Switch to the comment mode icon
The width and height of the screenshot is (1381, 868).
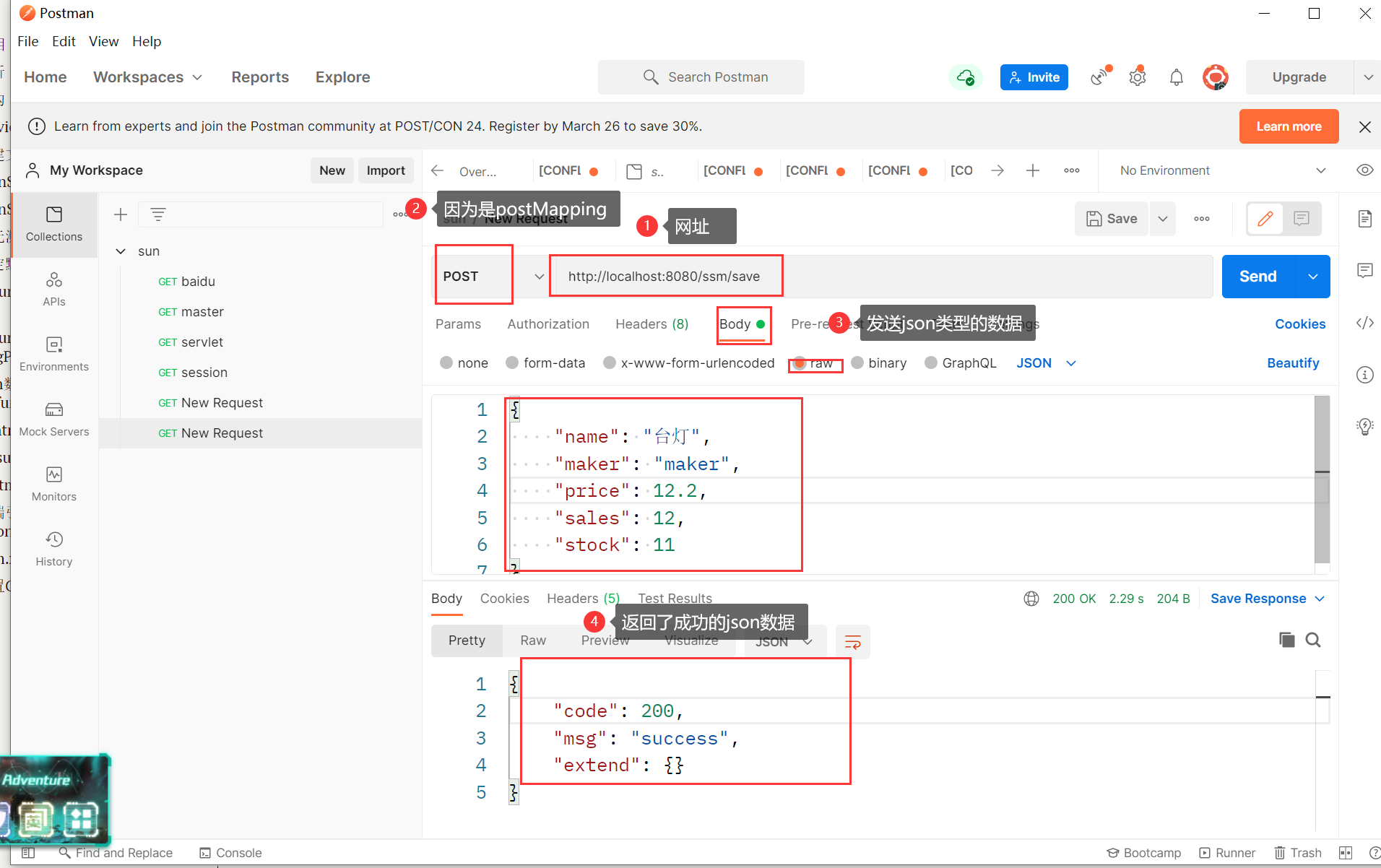coord(1302,219)
